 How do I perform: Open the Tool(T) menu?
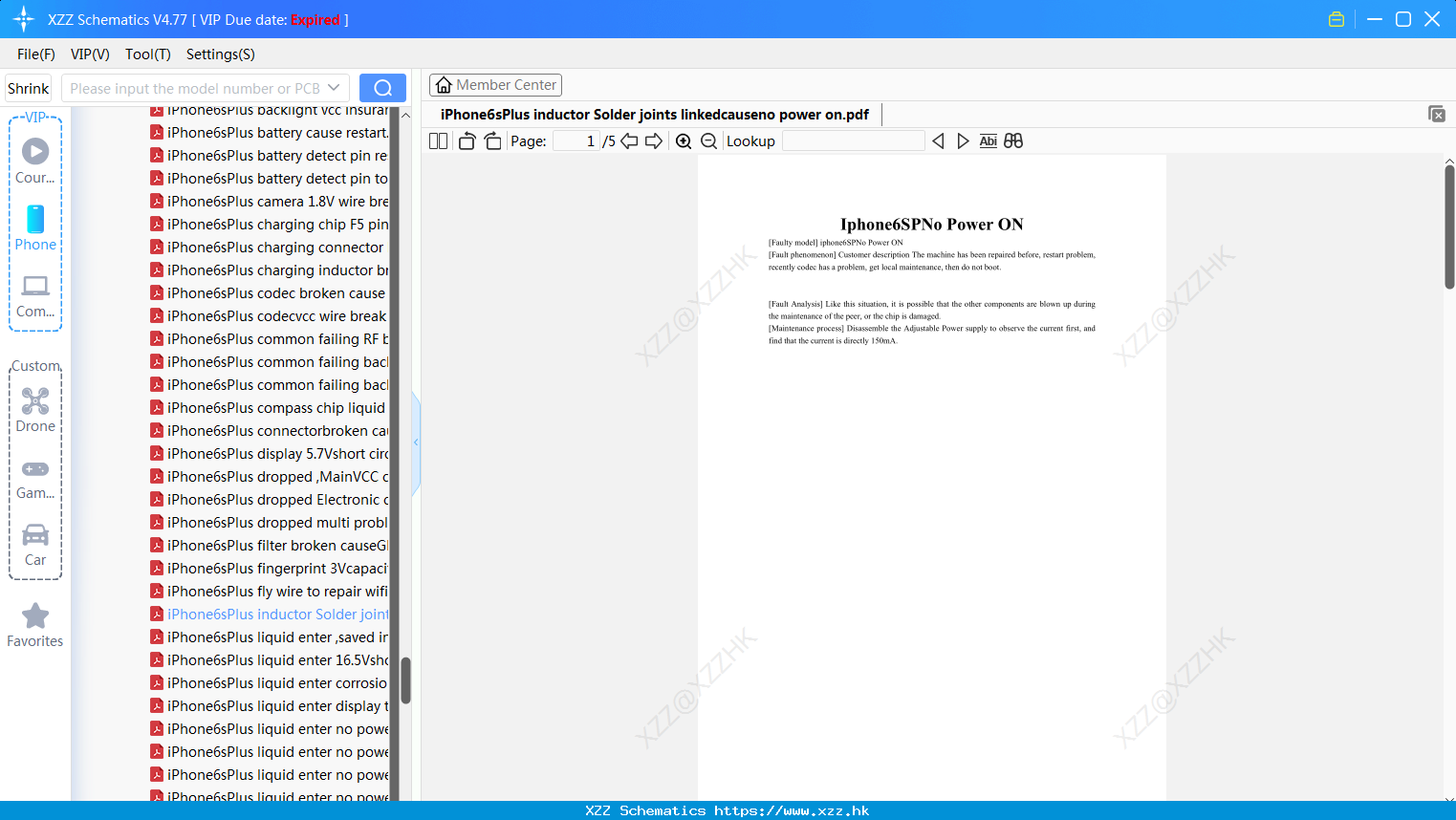[148, 54]
